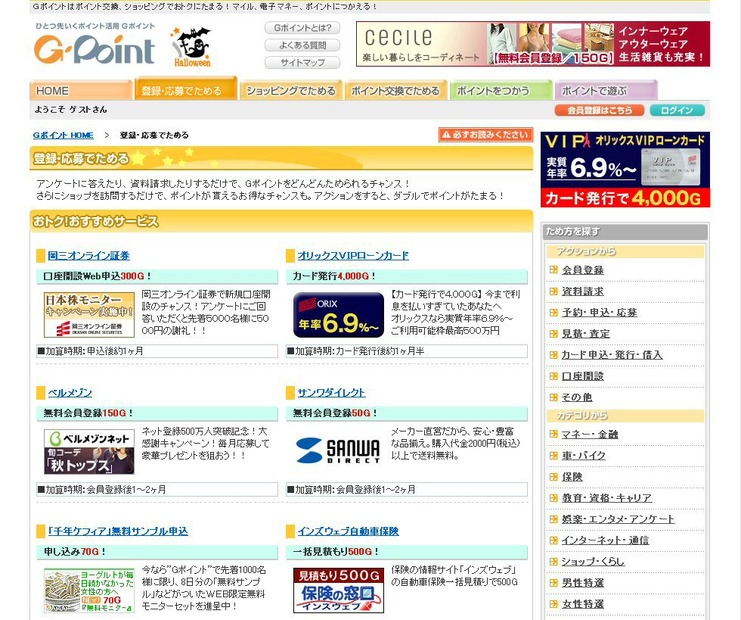741x620 pixels.
Task: Follow Gポイント HOME breadcrumb link
Action: 63,135
